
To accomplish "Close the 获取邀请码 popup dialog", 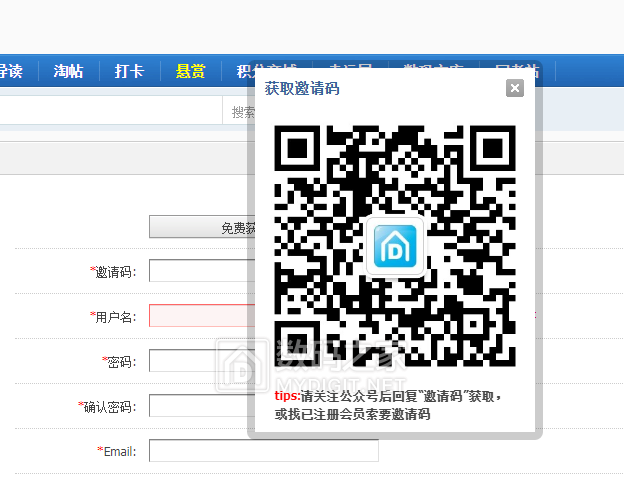I will click(x=515, y=89).
